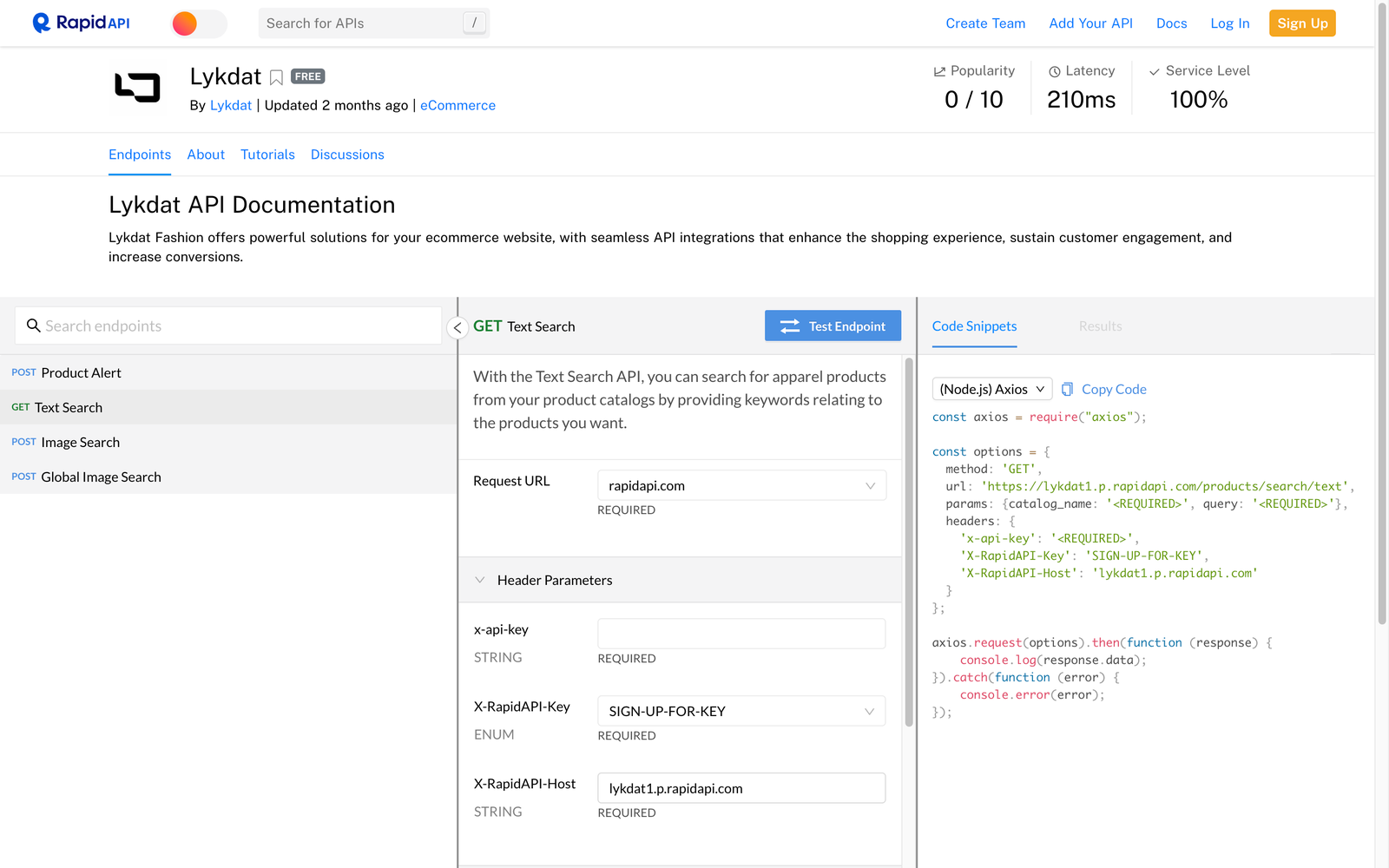Open the Docs link
The image size is (1389, 868).
[x=1171, y=23]
